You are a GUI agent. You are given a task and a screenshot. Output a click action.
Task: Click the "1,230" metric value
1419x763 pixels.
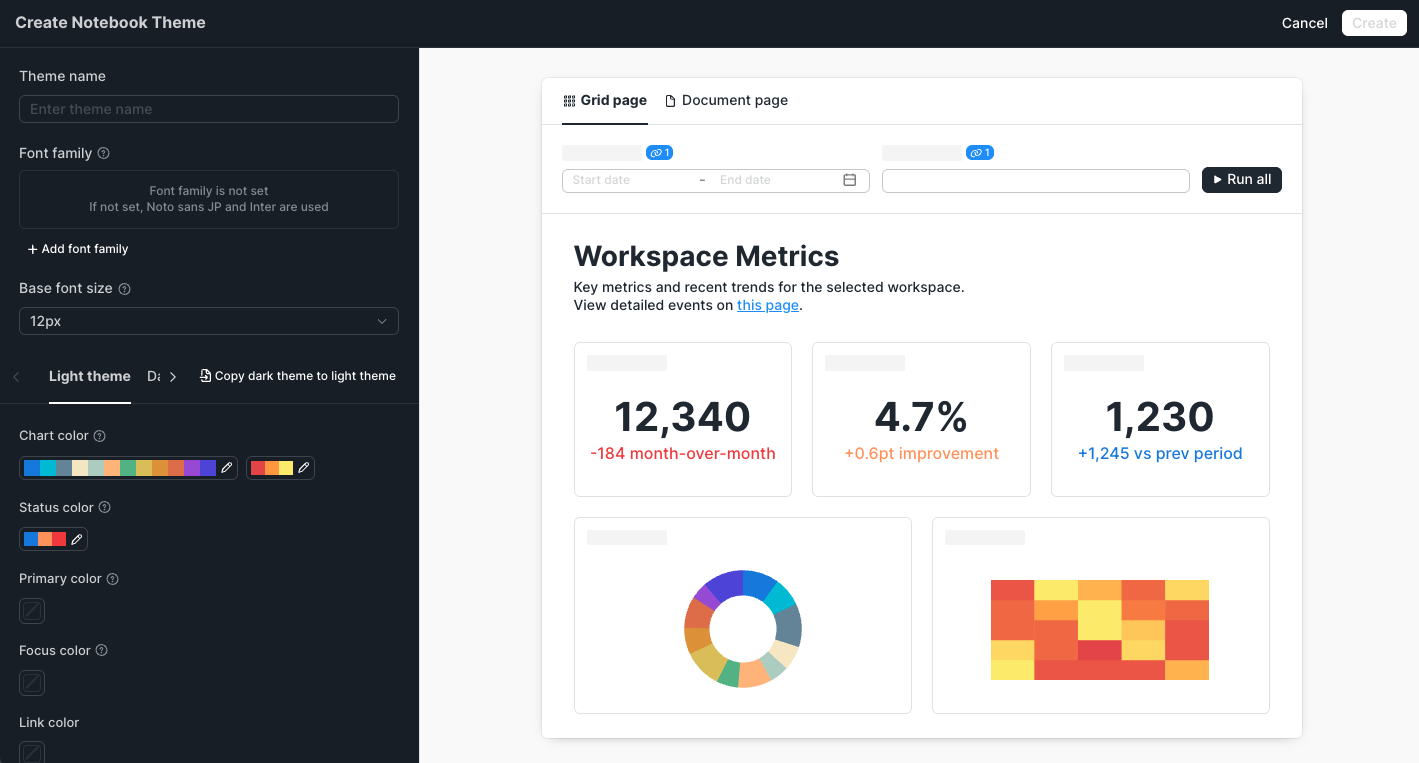click(x=1160, y=417)
